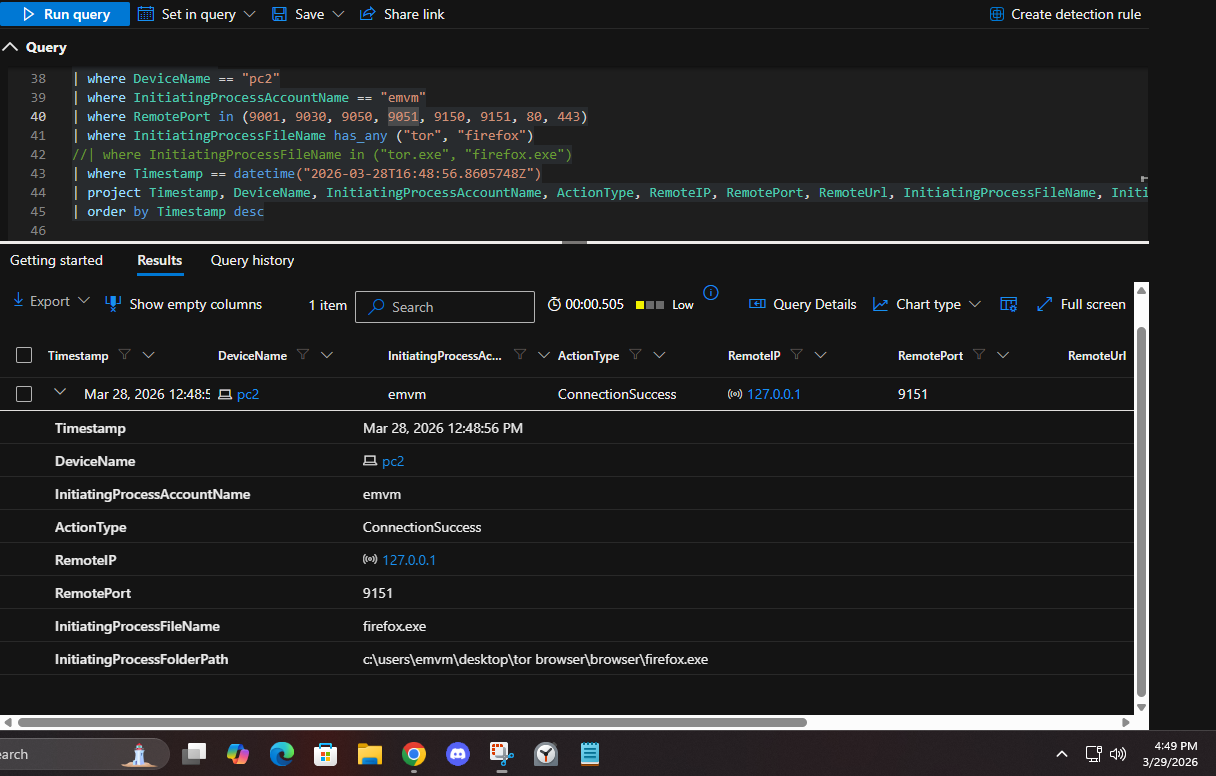Expand the Export dropdown
1216x776 pixels.
(51, 301)
